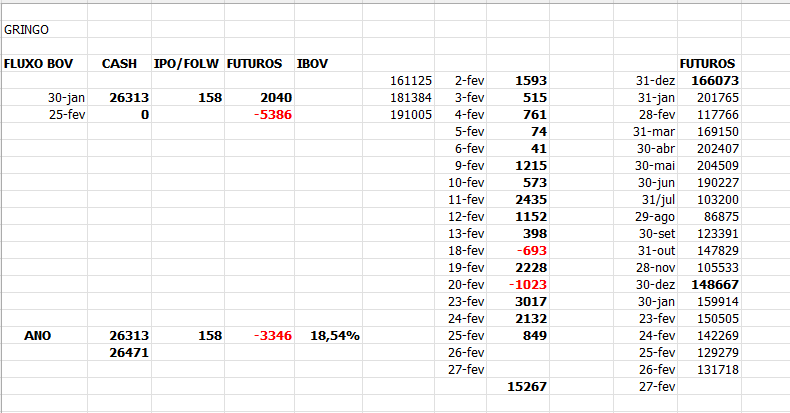Click the value 129279
This screenshot has height=413, width=790.
[x=709, y=353]
